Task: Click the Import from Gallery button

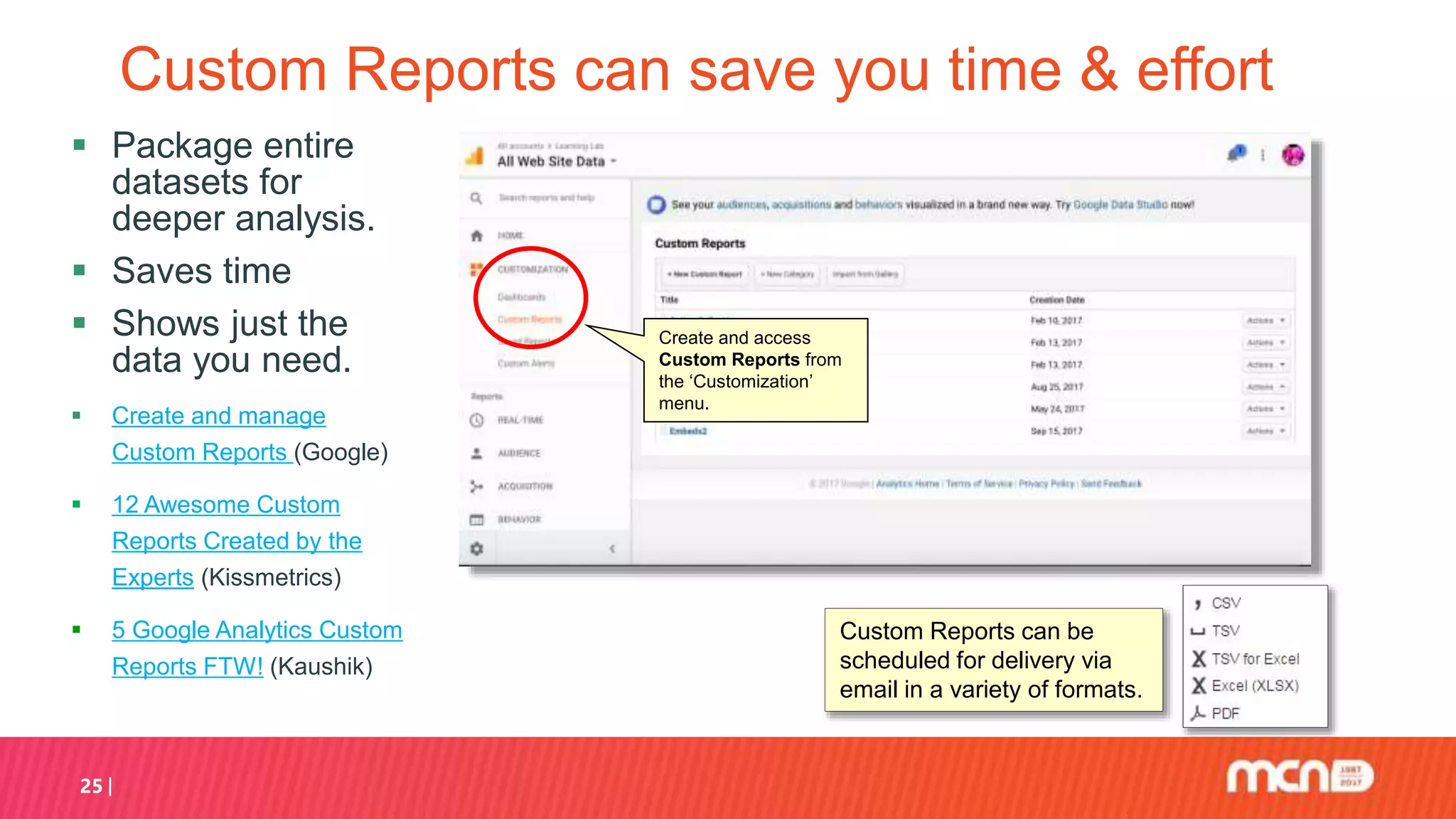Action: (864, 274)
